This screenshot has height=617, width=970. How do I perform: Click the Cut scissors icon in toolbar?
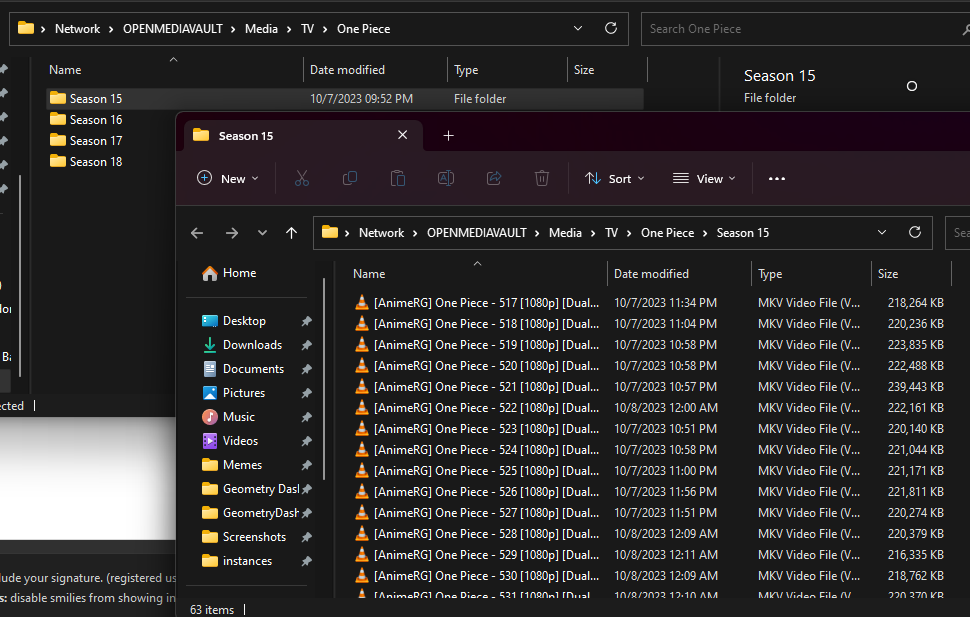click(302, 178)
